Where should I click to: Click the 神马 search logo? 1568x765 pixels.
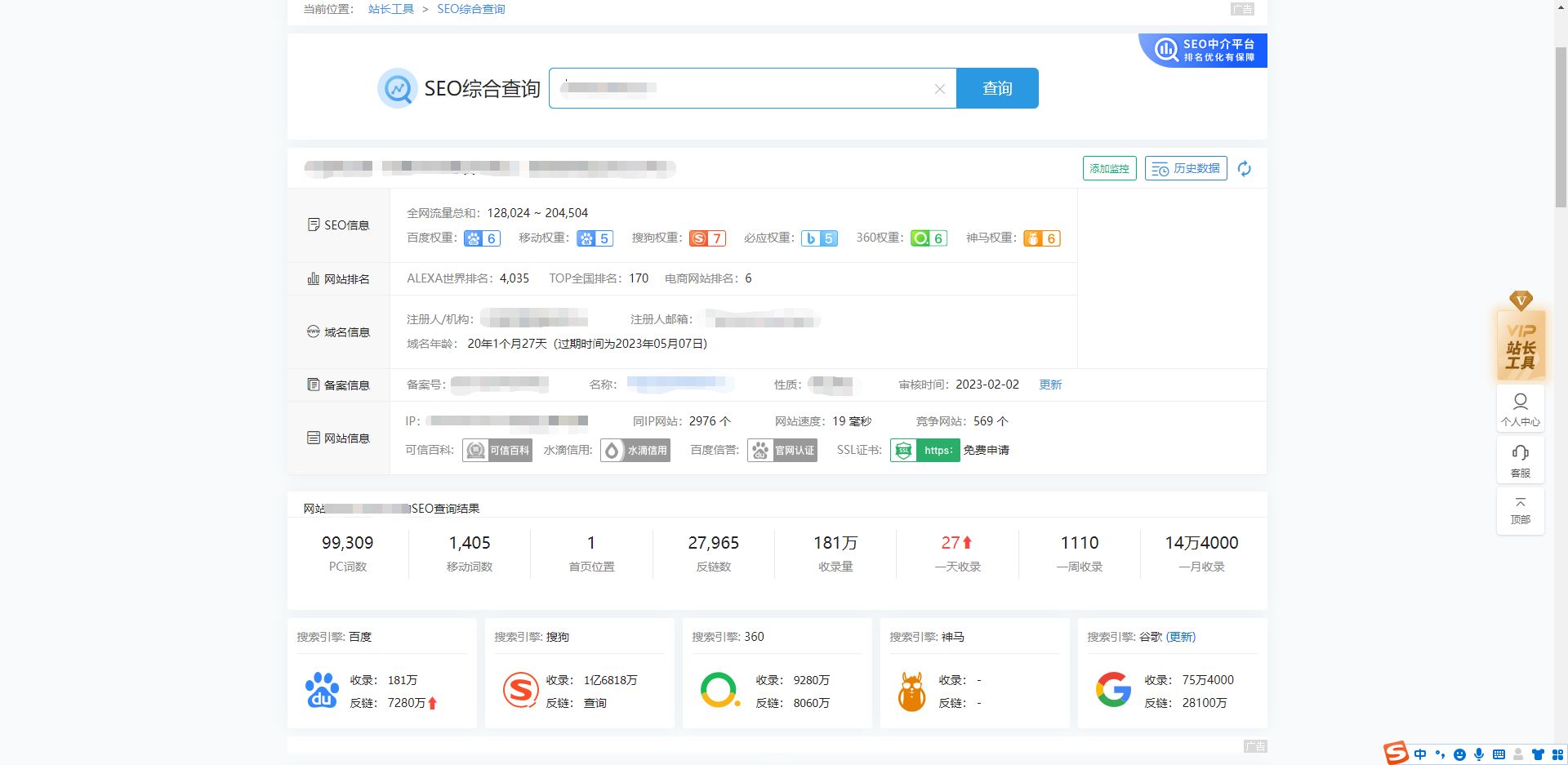click(911, 692)
